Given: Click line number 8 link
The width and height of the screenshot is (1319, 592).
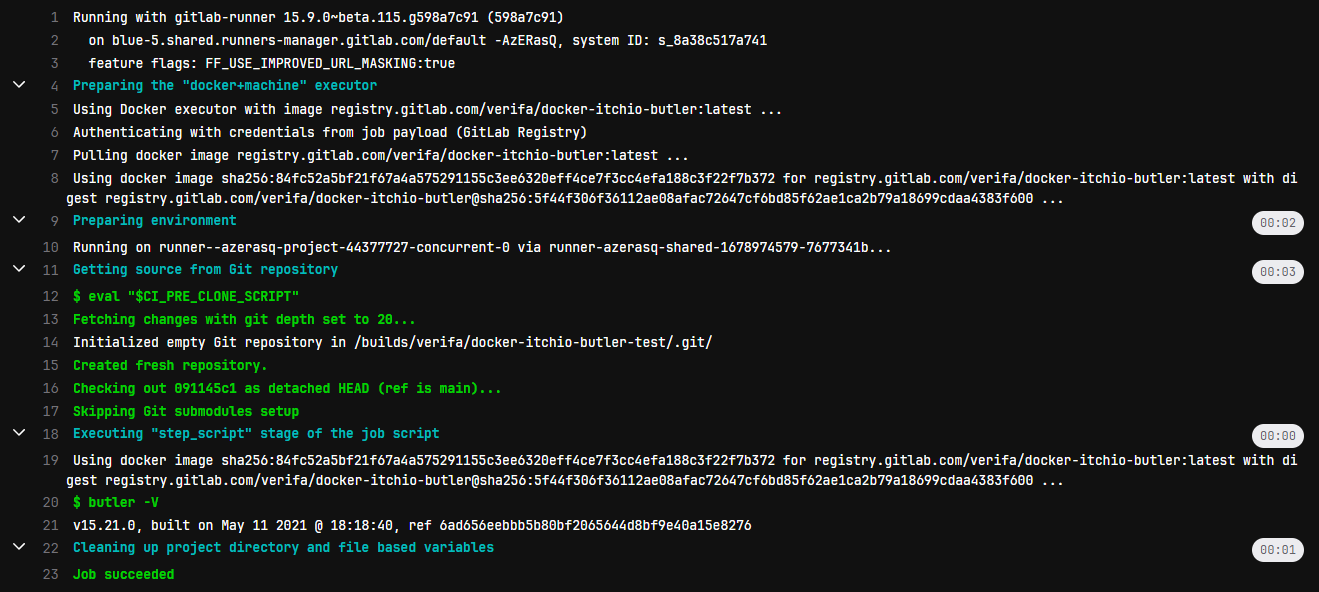Looking at the screenshot, I should 53,178.
